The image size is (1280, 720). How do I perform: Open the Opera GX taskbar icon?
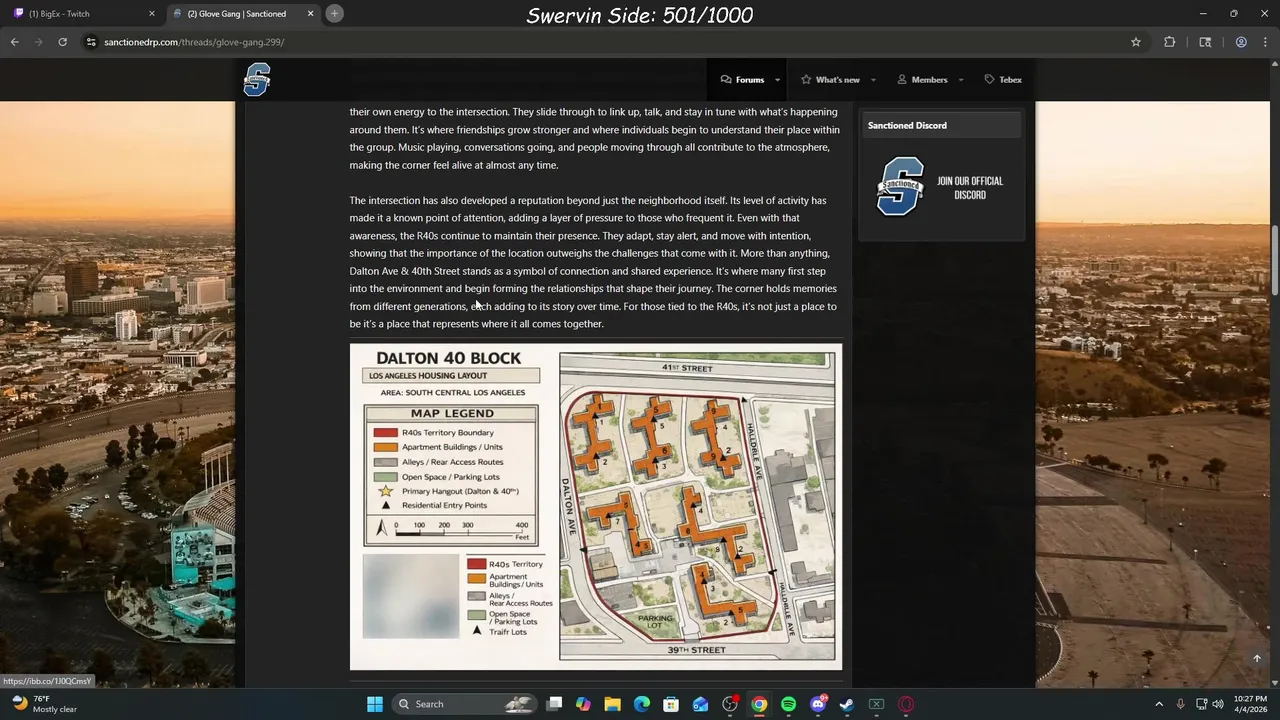click(906, 704)
